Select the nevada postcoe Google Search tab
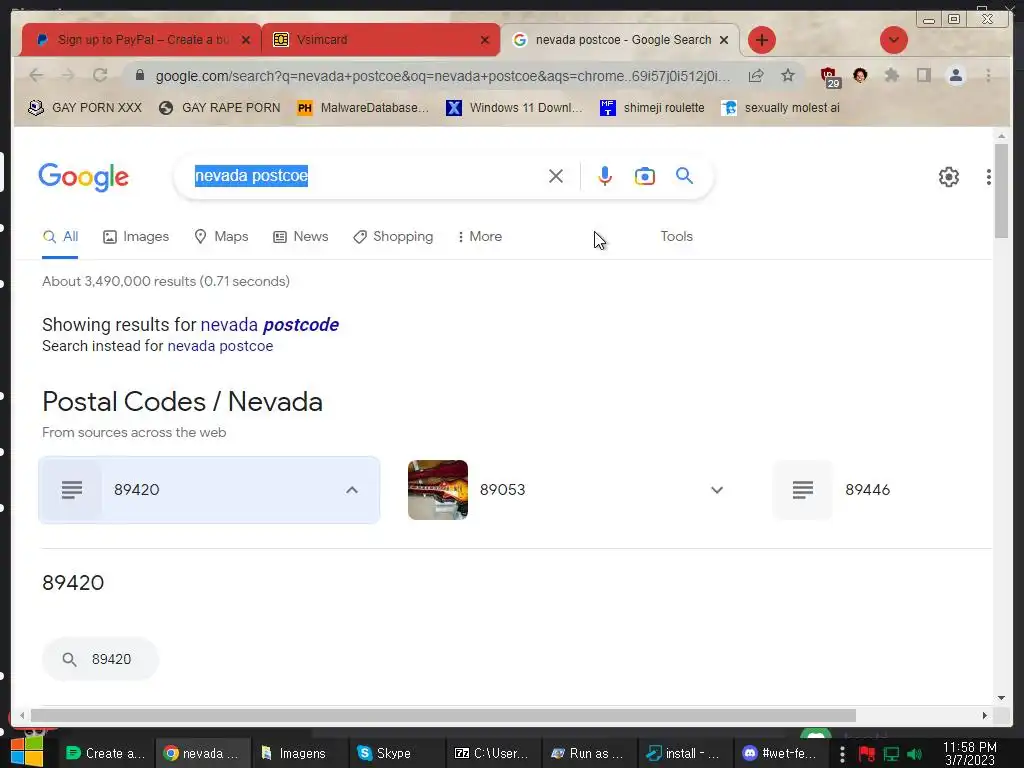1024x768 pixels. pyautogui.click(x=620, y=40)
